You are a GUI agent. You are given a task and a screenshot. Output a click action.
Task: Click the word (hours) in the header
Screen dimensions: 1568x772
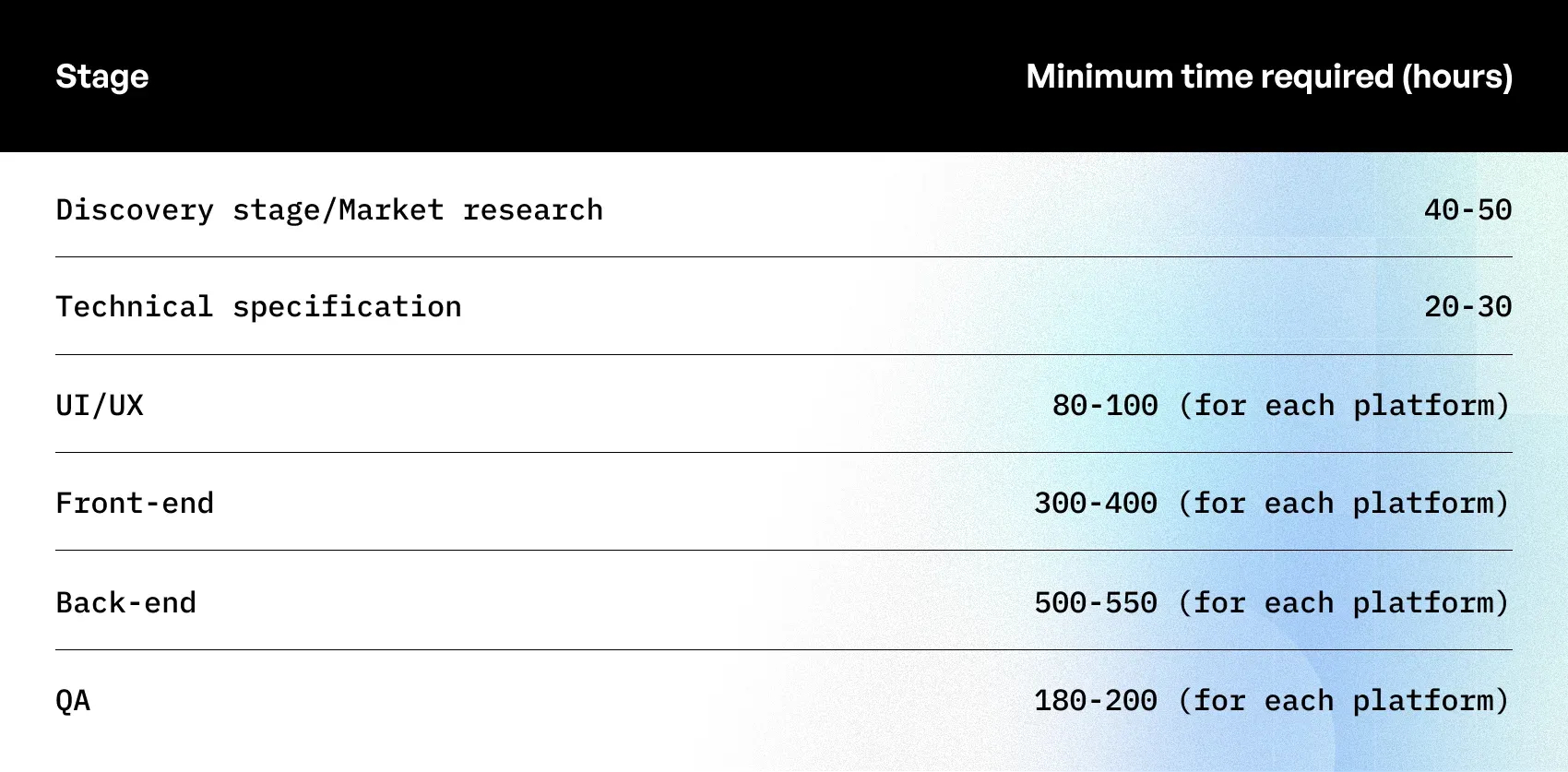click(x=1457, y=77)
